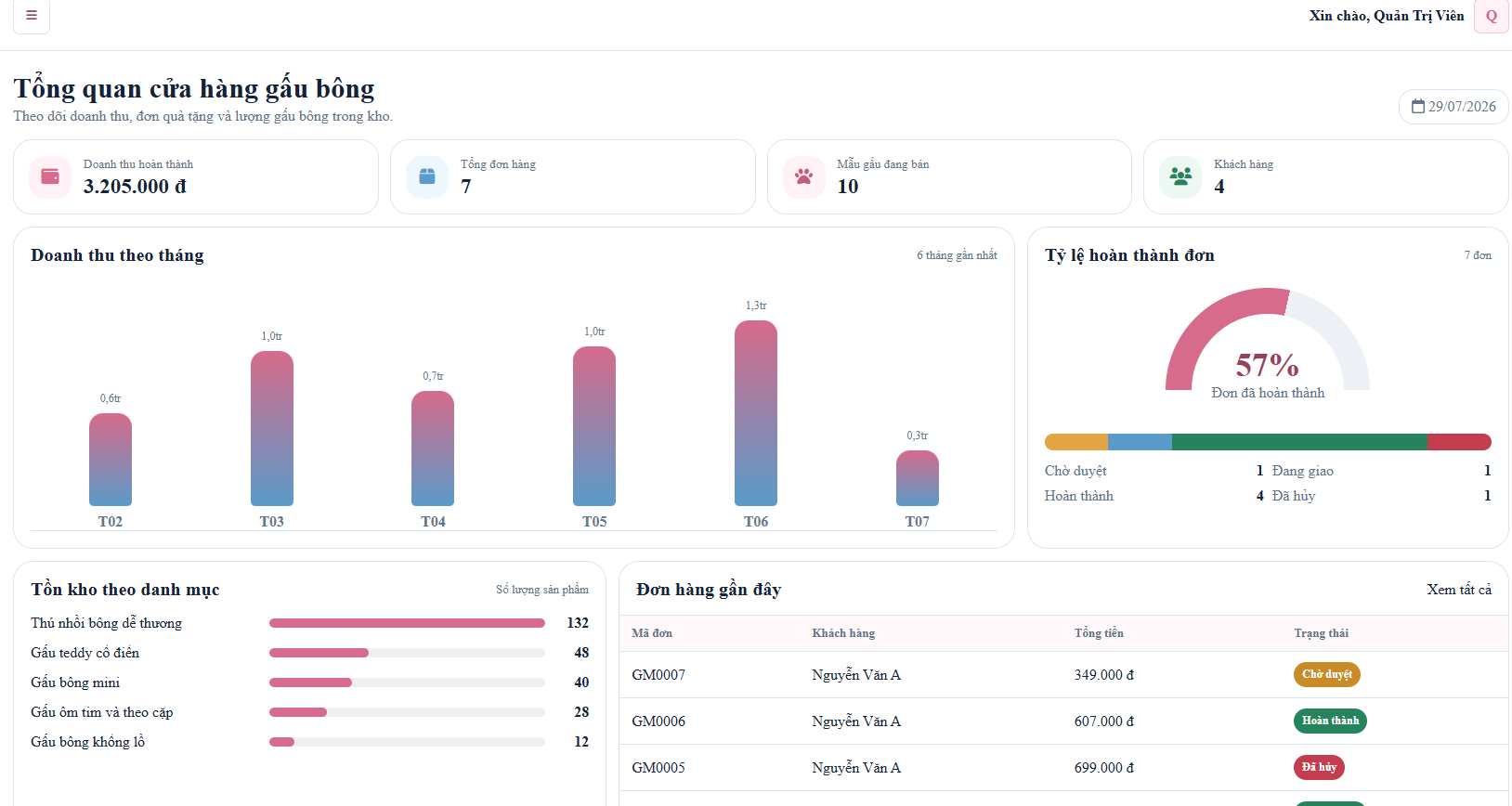Select the T03 revenue bar
The image size is (1512, 806).
click(x=272, y=428)
